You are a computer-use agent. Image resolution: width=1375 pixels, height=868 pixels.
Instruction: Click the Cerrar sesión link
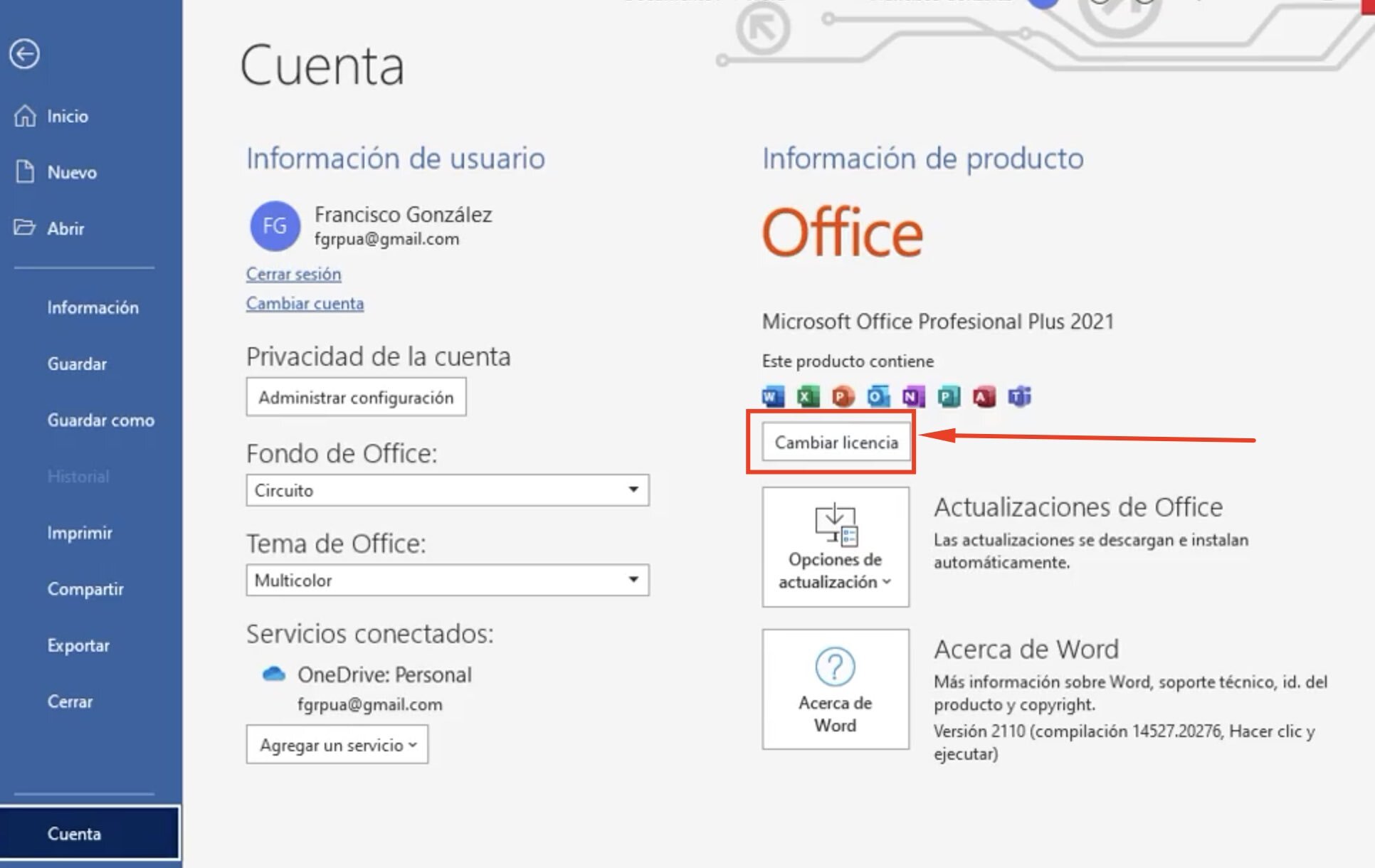pos(293,274)
